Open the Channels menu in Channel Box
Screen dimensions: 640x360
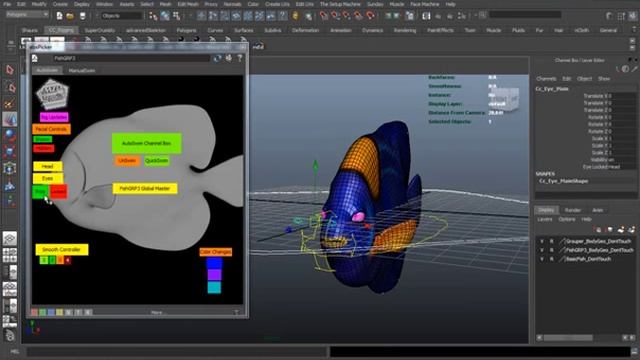(546, 78)
